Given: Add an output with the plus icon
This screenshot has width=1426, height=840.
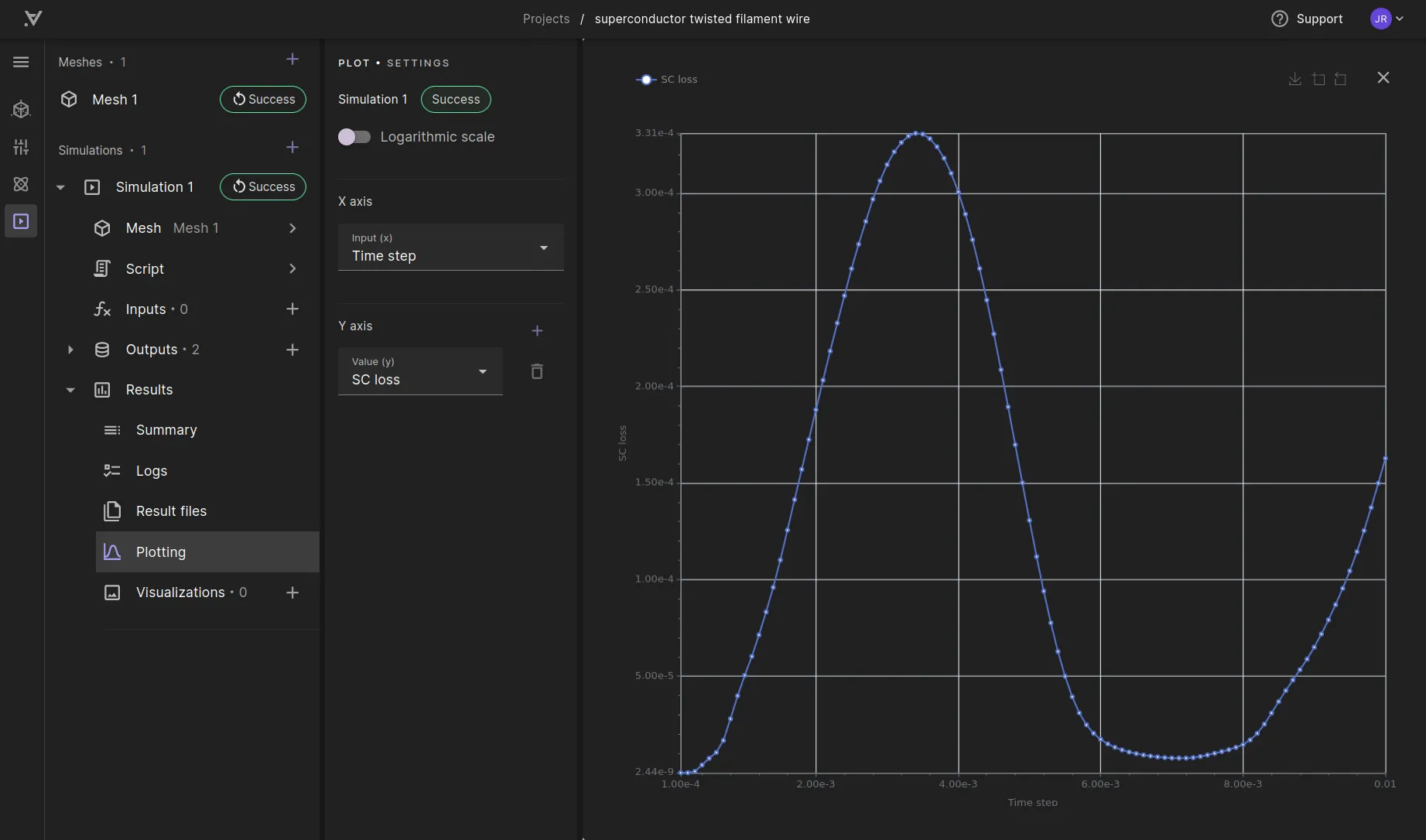Looking at the screenshot, I should 292,350.
